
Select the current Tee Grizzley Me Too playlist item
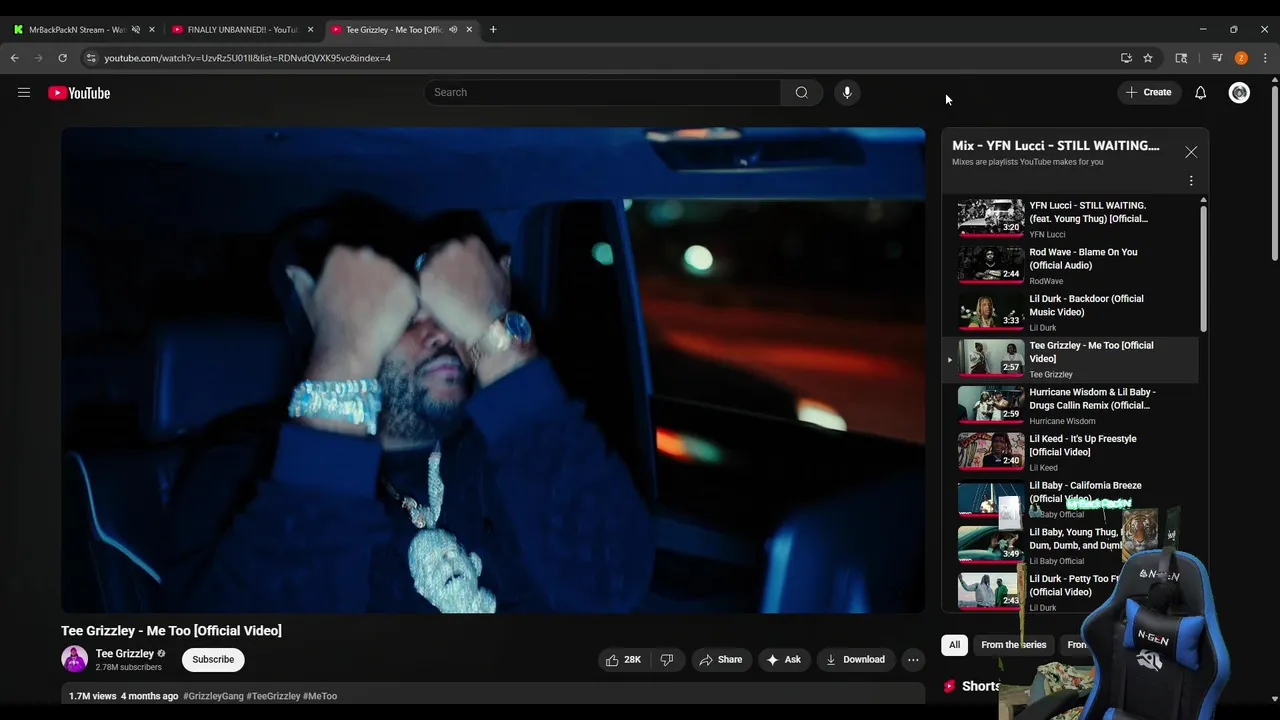click(1070, 360)
